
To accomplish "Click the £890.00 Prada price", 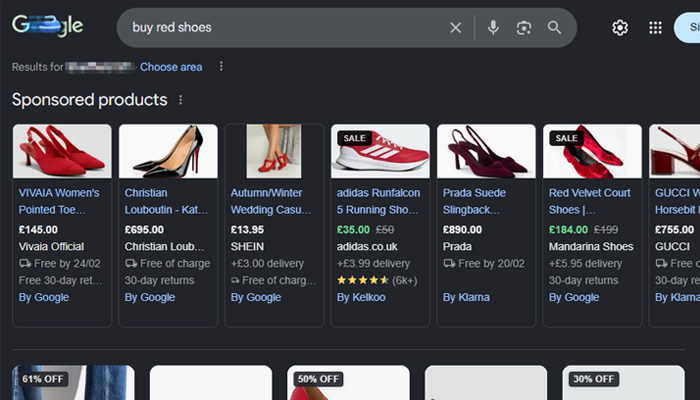I will tap(462, 230).
